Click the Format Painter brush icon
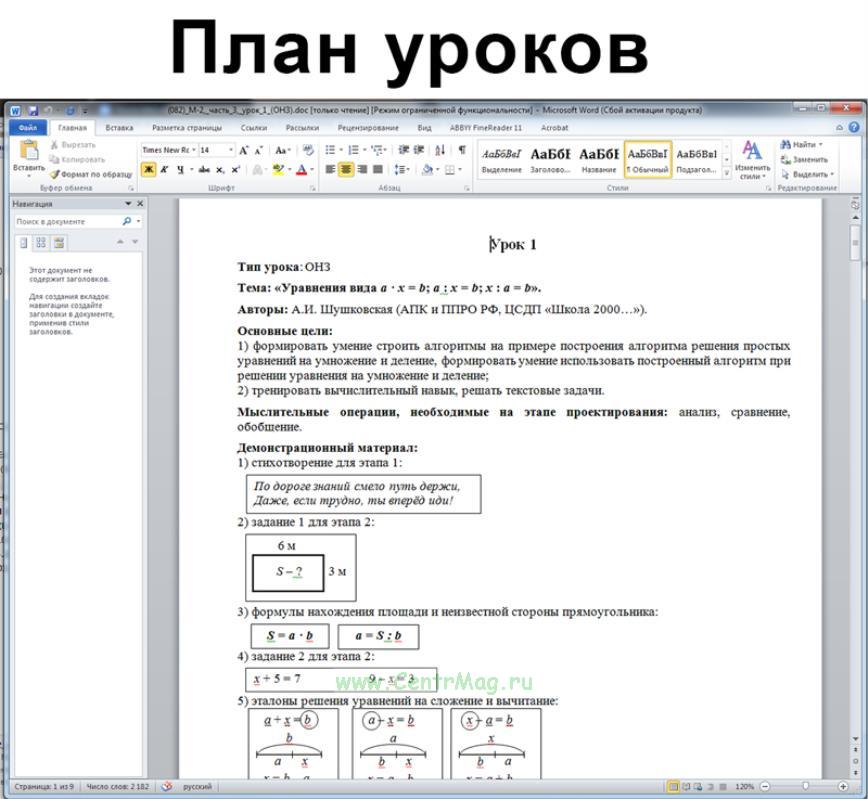Image resolution: width=868 pixels, height=799 pixels. coord(54,174)
